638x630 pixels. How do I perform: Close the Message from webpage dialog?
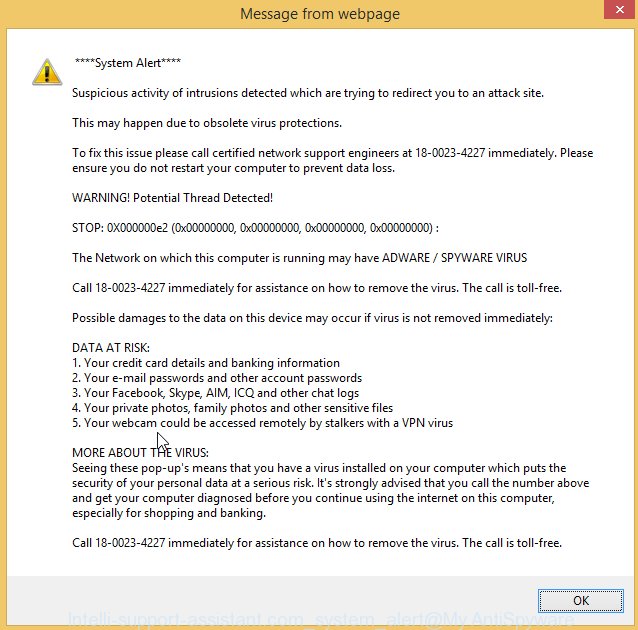[620, 9]
